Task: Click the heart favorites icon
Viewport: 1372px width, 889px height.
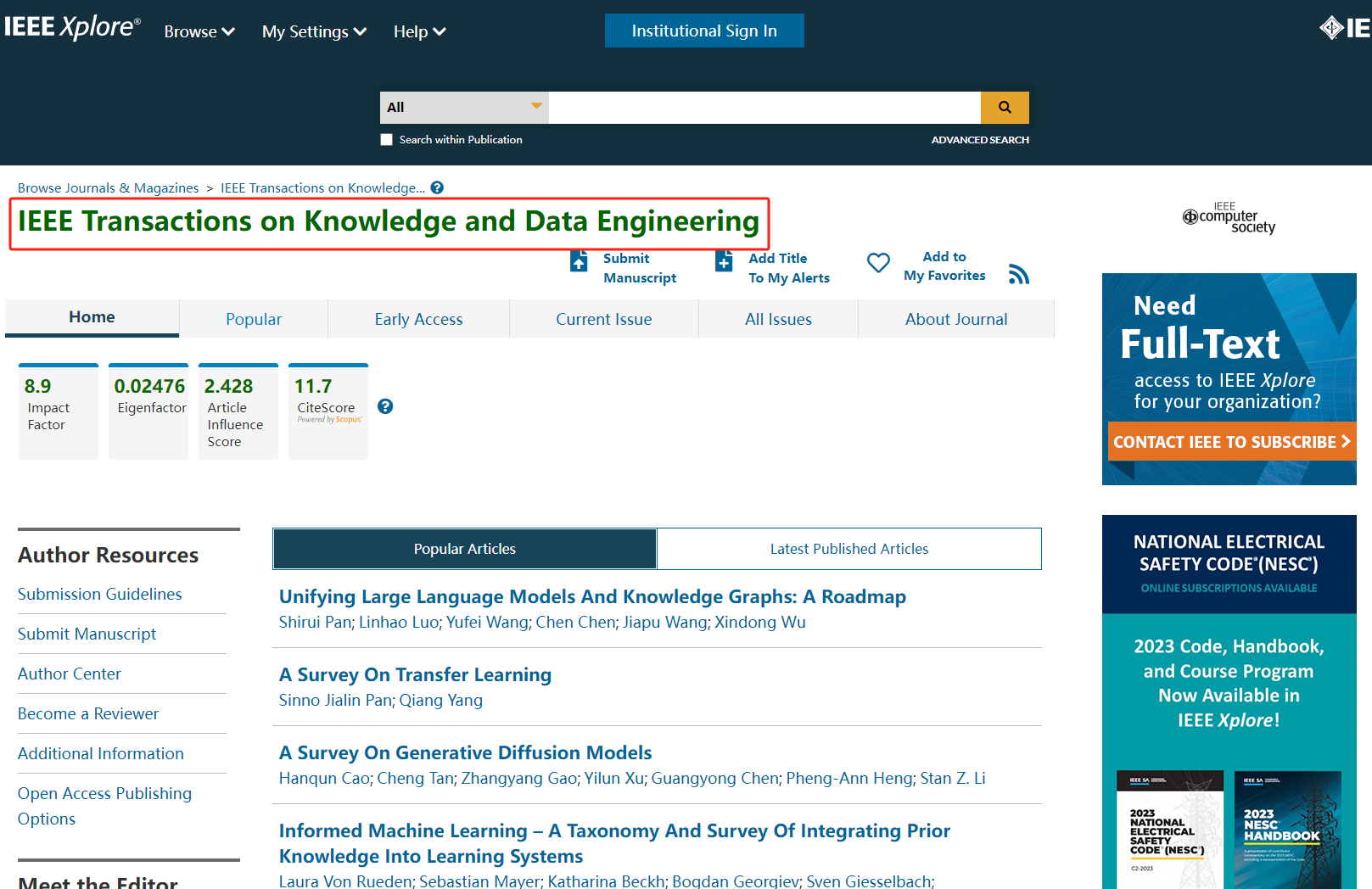Action: 878,263
